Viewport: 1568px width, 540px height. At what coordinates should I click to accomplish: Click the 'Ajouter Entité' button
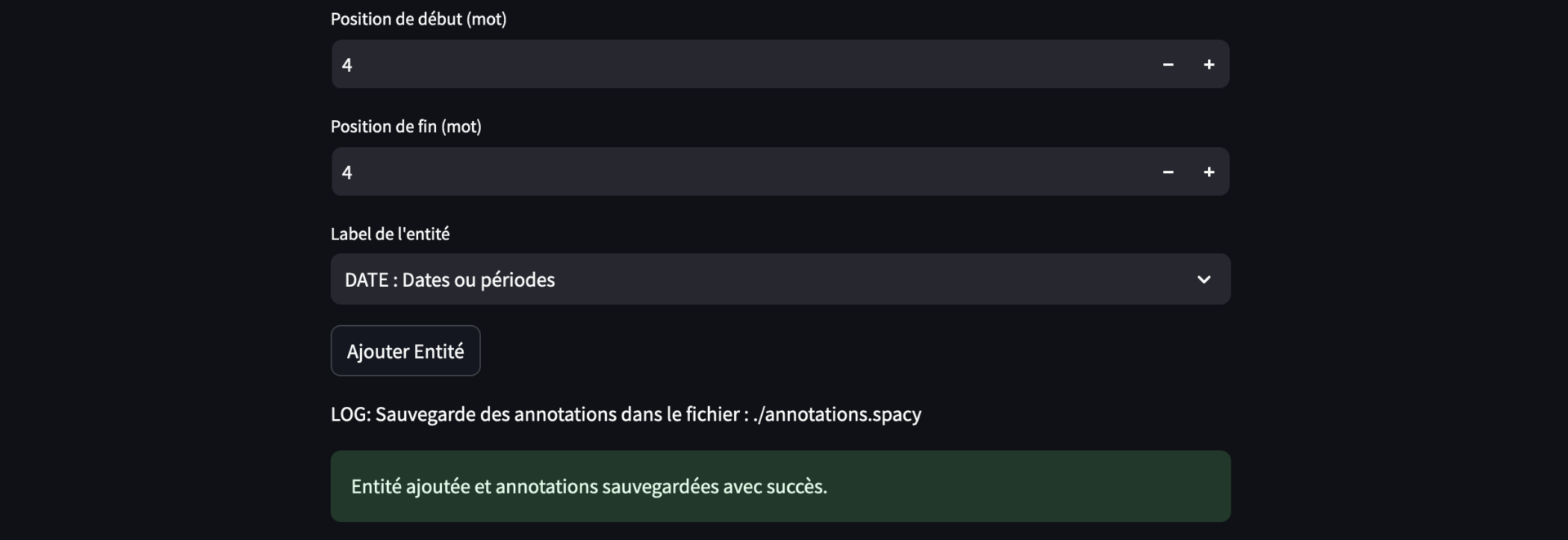pos(405,350)
